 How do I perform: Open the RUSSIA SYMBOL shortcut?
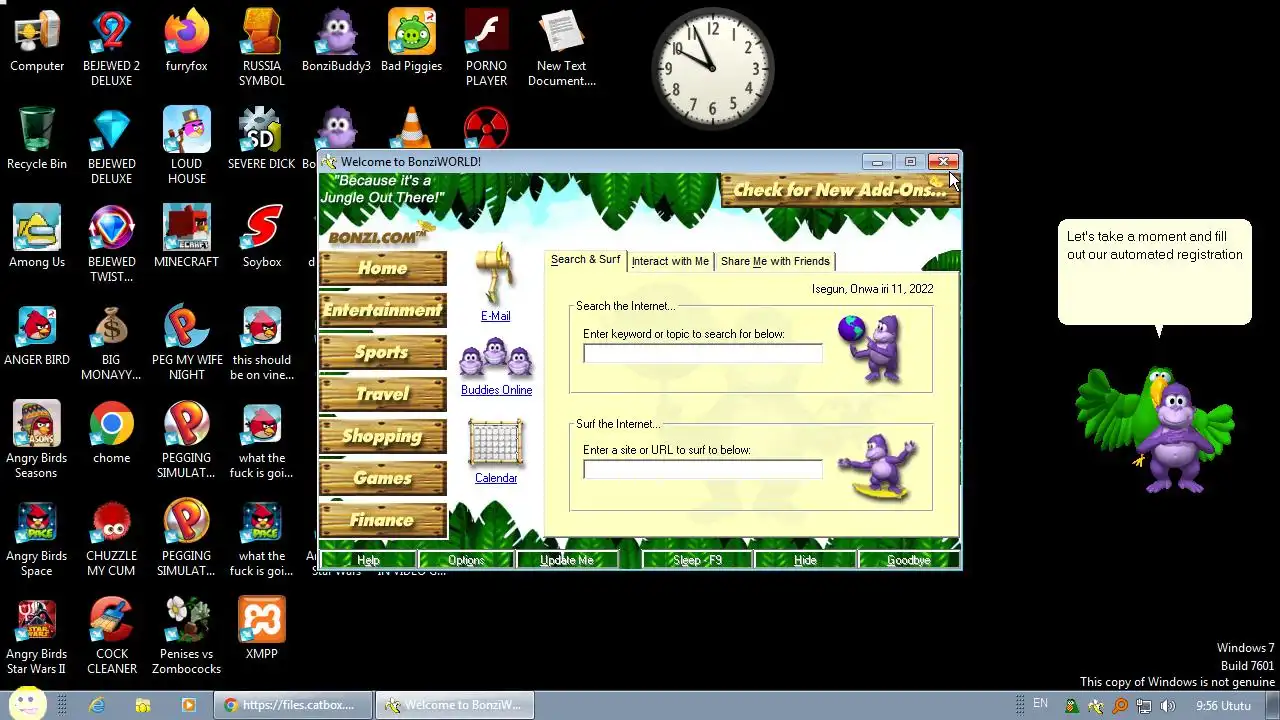(261, 48)
